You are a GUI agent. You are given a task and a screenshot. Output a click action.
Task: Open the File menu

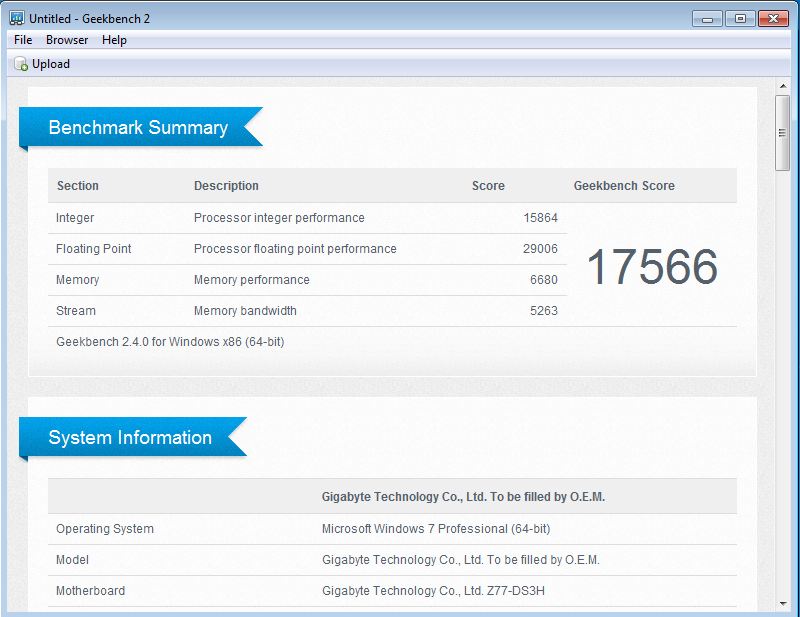click(x=23, y=40)
